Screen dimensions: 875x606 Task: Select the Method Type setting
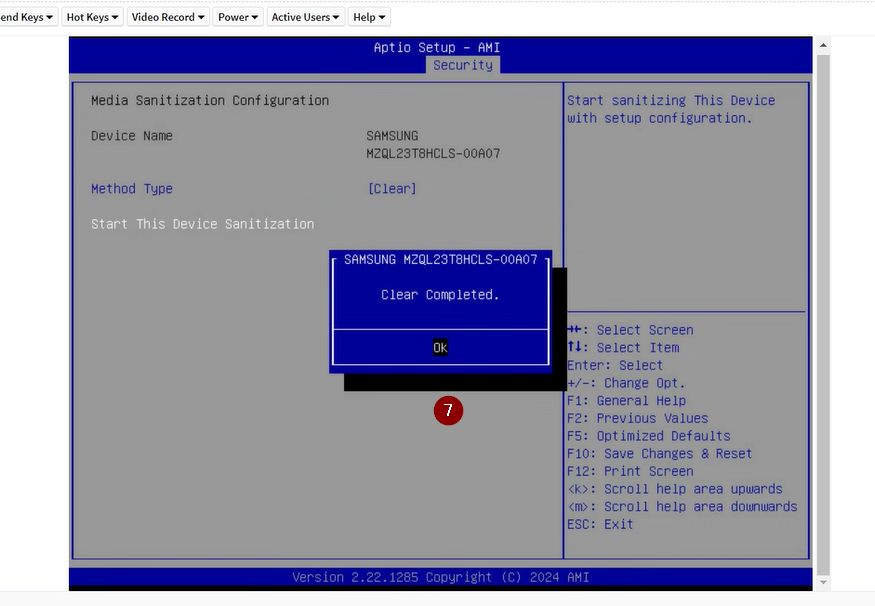pos(132,189)
